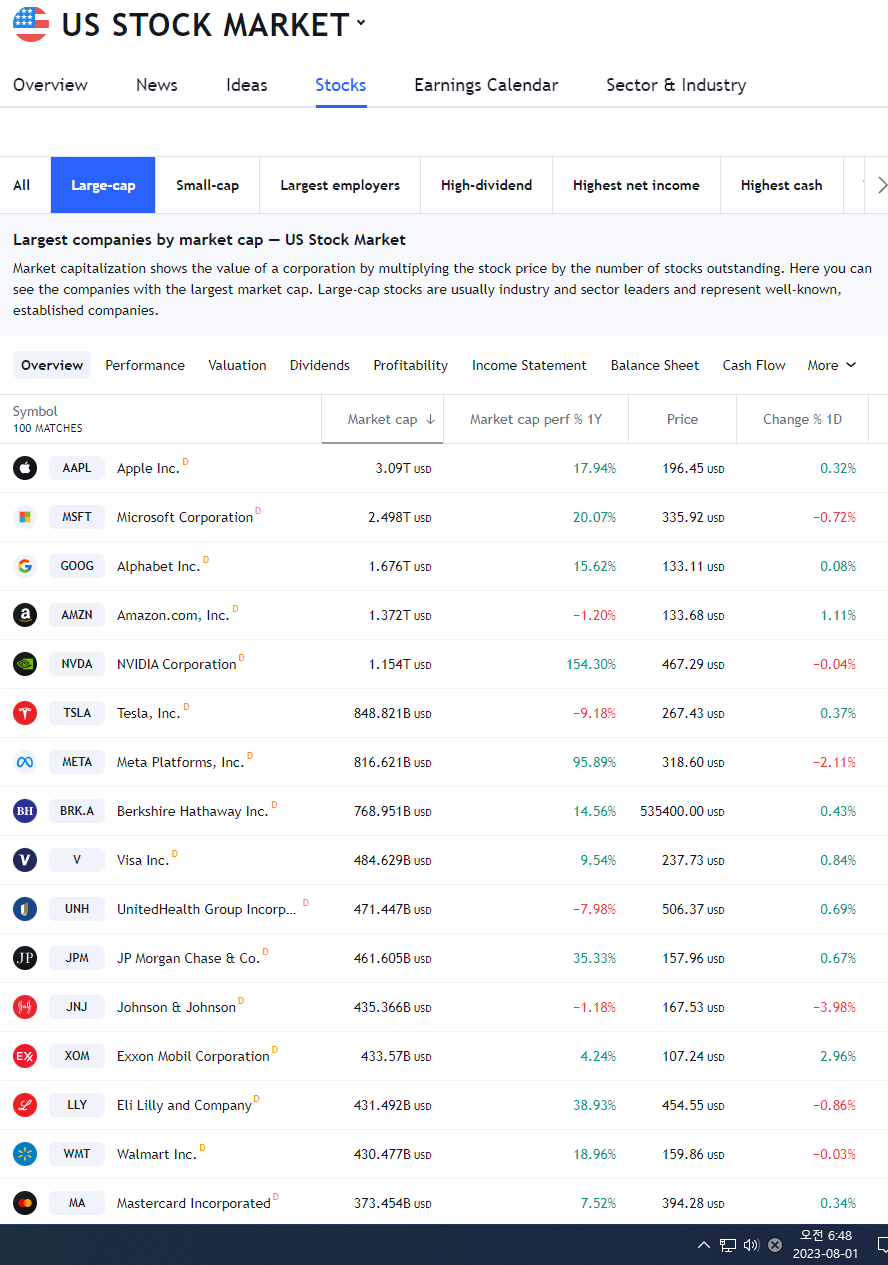Open the BRK.A ticker link
The height and width of the screenshot is (1265, 888).
tap(77, 811)
